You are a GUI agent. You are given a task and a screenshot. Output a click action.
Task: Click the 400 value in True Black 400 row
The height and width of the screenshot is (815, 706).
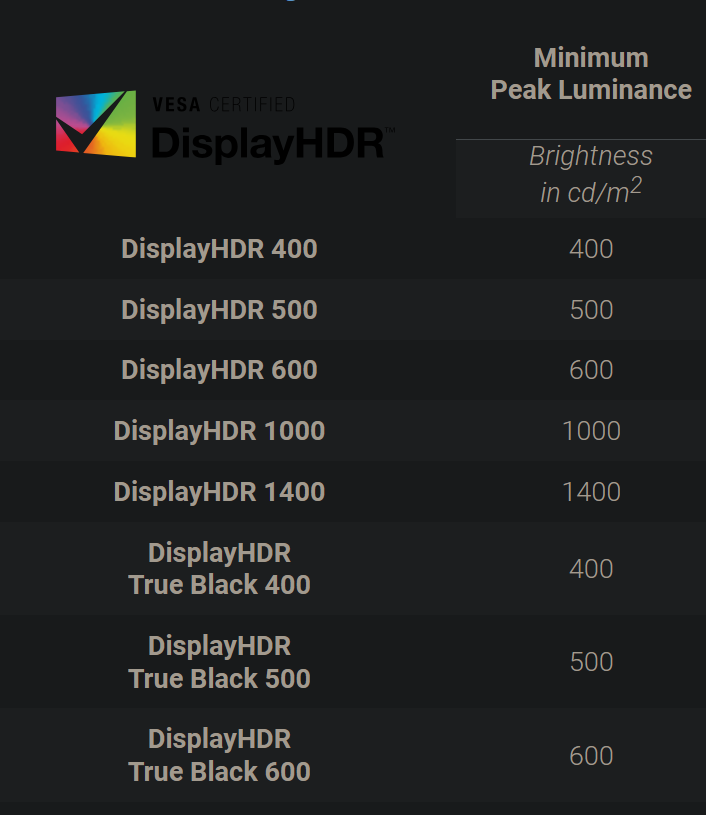pos(591,568)
